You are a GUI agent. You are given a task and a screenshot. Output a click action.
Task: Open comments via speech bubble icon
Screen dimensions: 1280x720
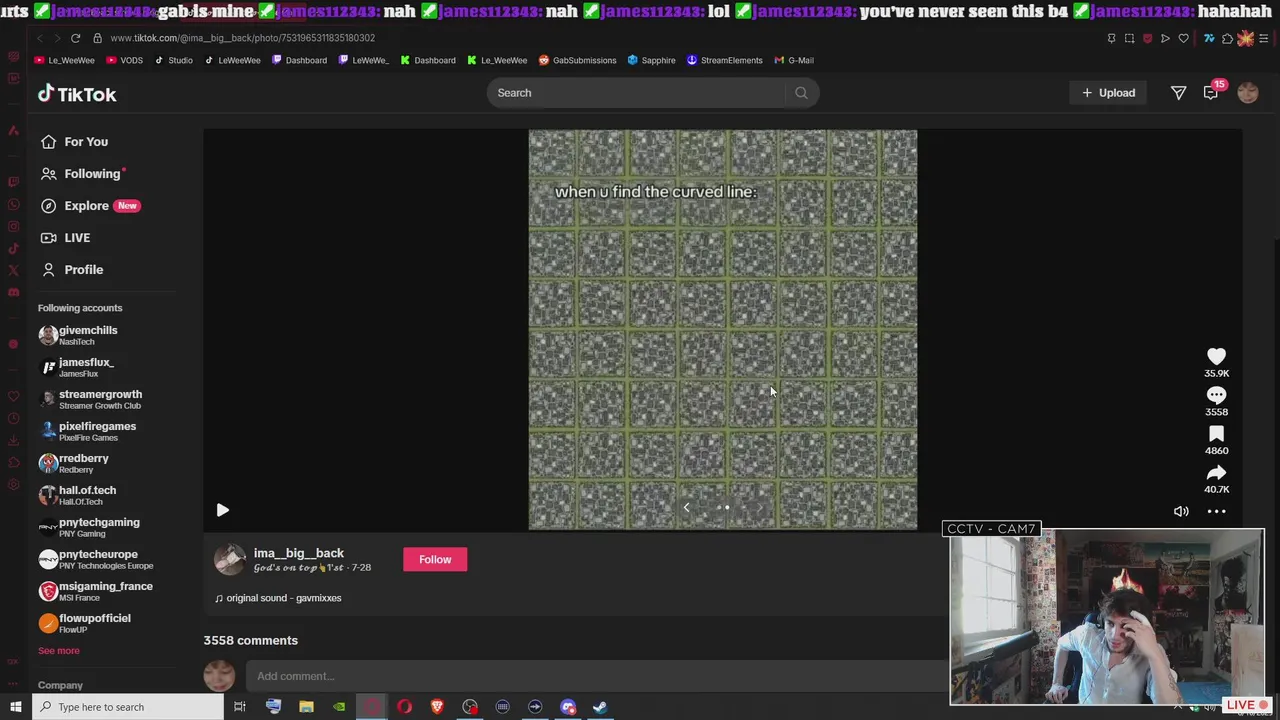click(x=1216, y=395)
